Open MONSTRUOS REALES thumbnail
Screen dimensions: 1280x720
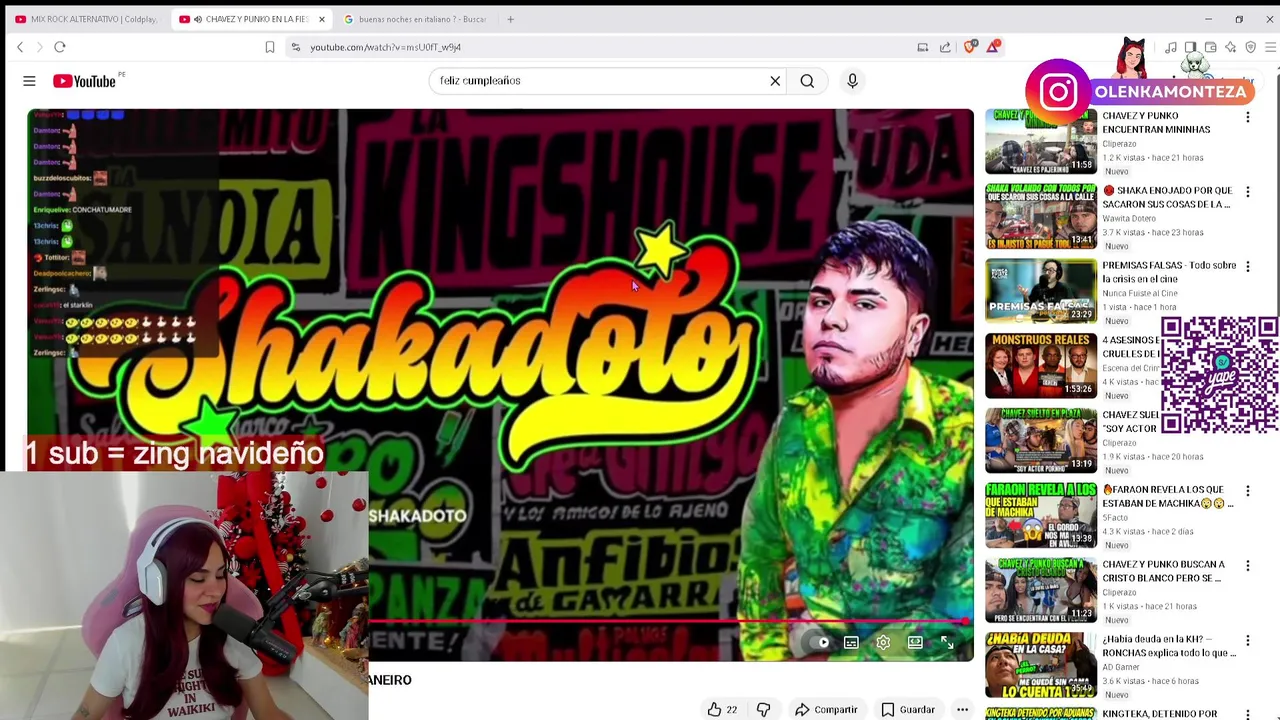1041,366
